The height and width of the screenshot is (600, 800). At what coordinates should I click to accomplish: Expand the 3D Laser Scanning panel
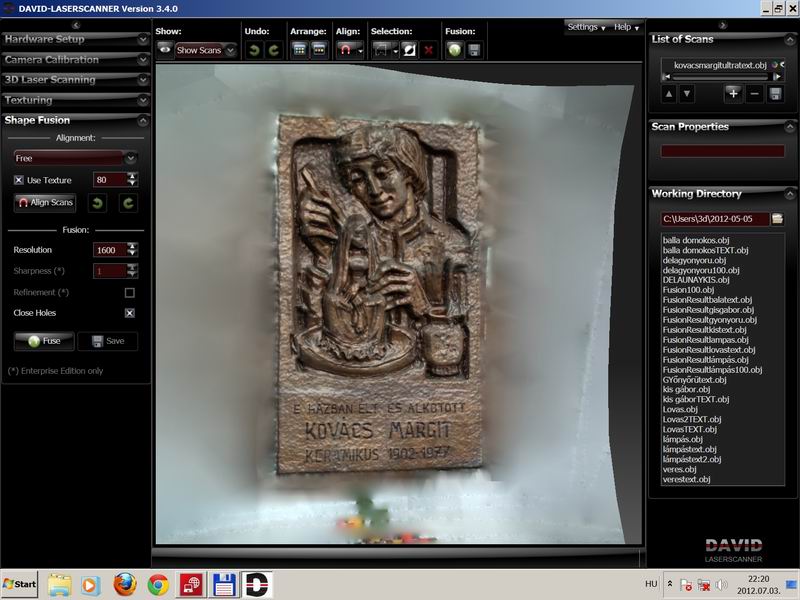tap(75, 80)
